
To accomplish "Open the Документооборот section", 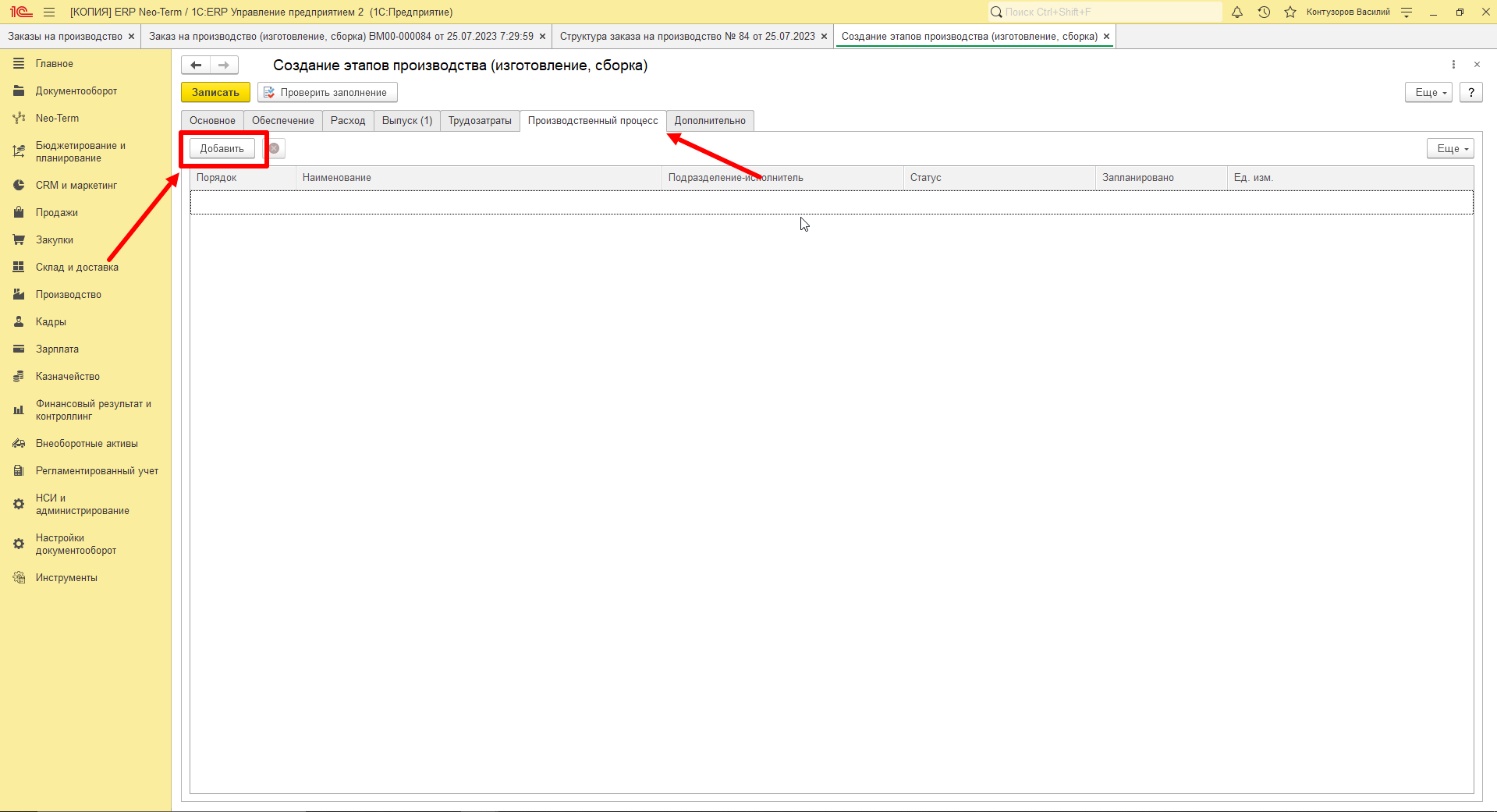I will point(76,91).
